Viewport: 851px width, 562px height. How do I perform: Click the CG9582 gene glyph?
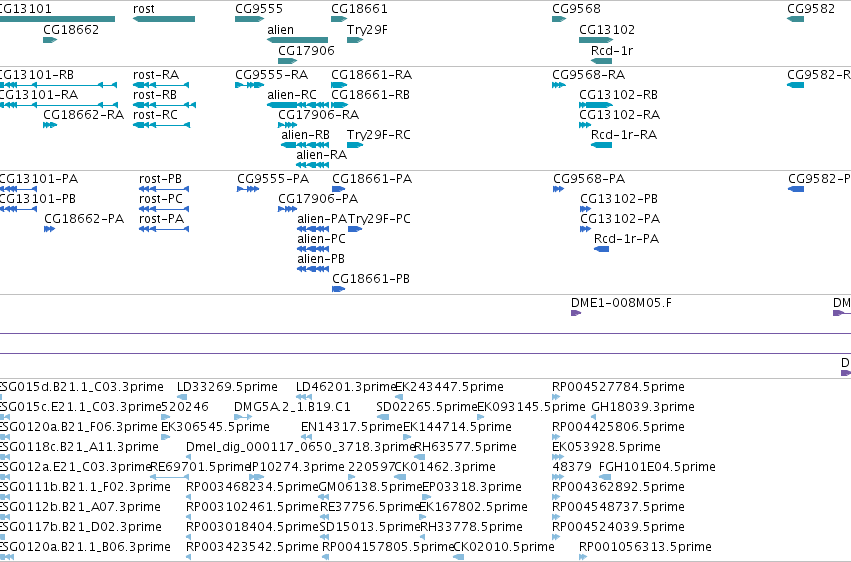[x=796, y=19]
